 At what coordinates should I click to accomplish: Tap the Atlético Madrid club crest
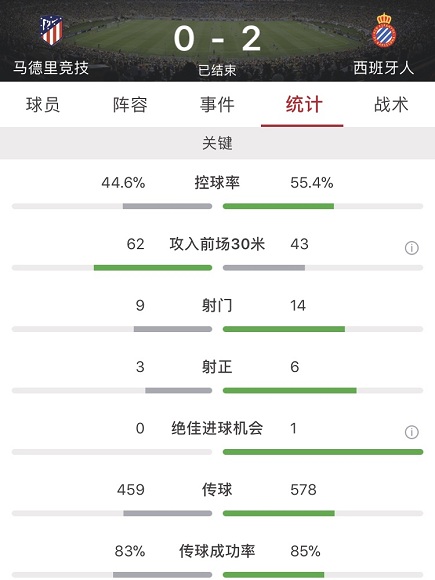point(51,30)
